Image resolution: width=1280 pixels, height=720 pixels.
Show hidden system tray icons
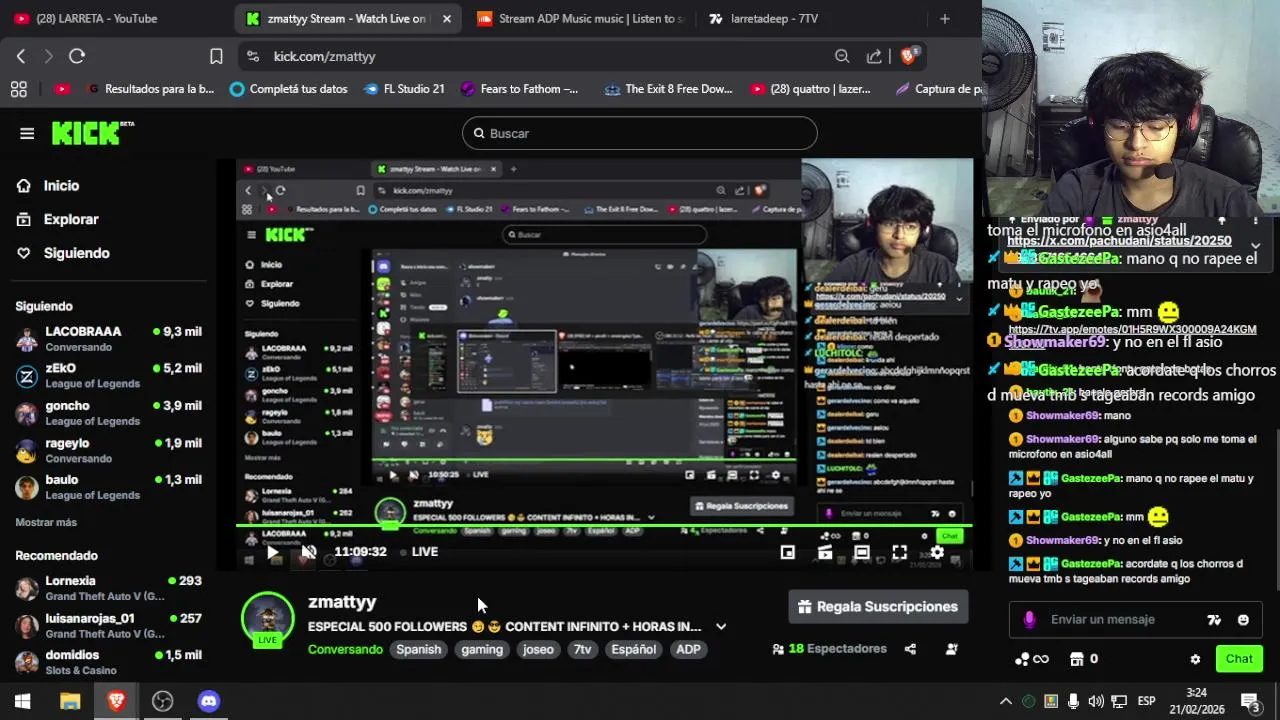[x=1006, y=701]
